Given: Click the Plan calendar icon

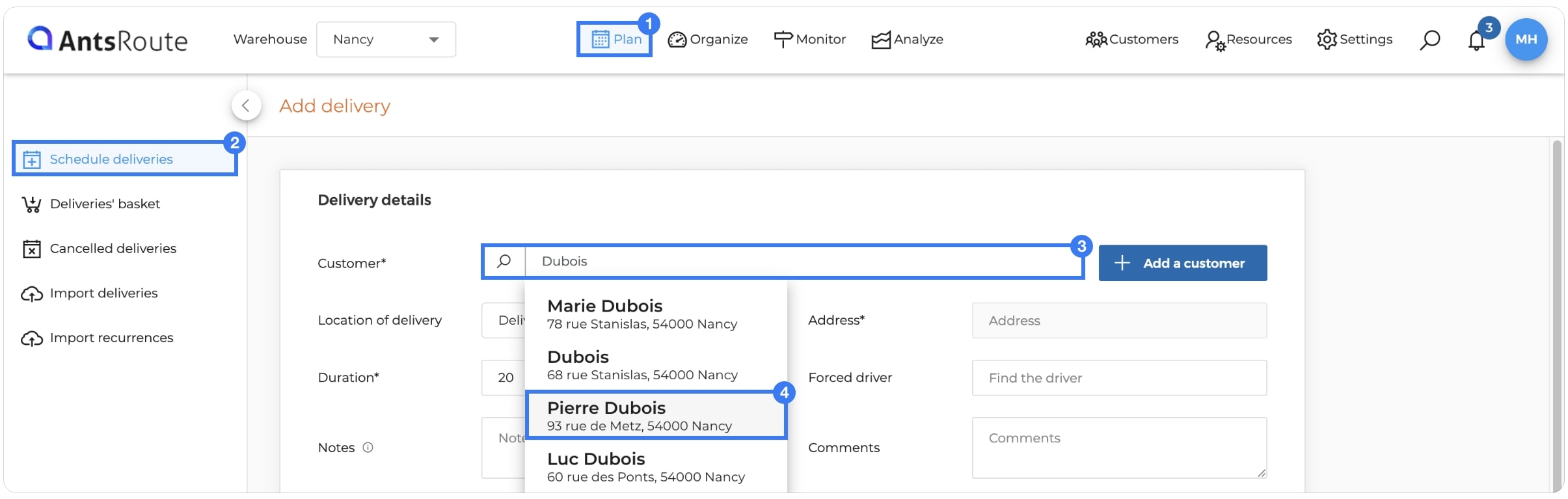Looking at the screenshot, I should point(600,40).
